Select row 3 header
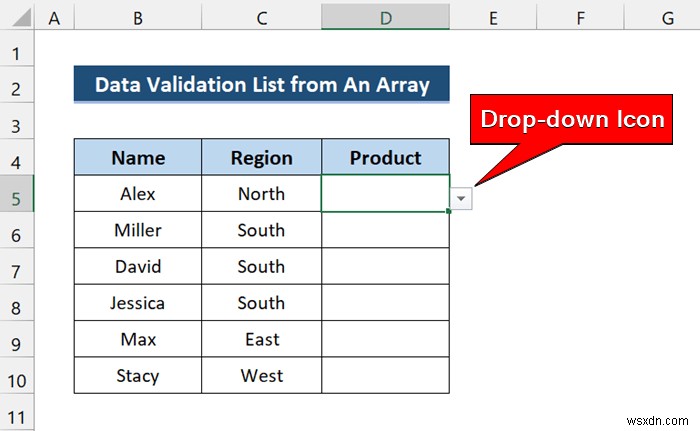Screen dimensions: 700x431 (17, 121)
